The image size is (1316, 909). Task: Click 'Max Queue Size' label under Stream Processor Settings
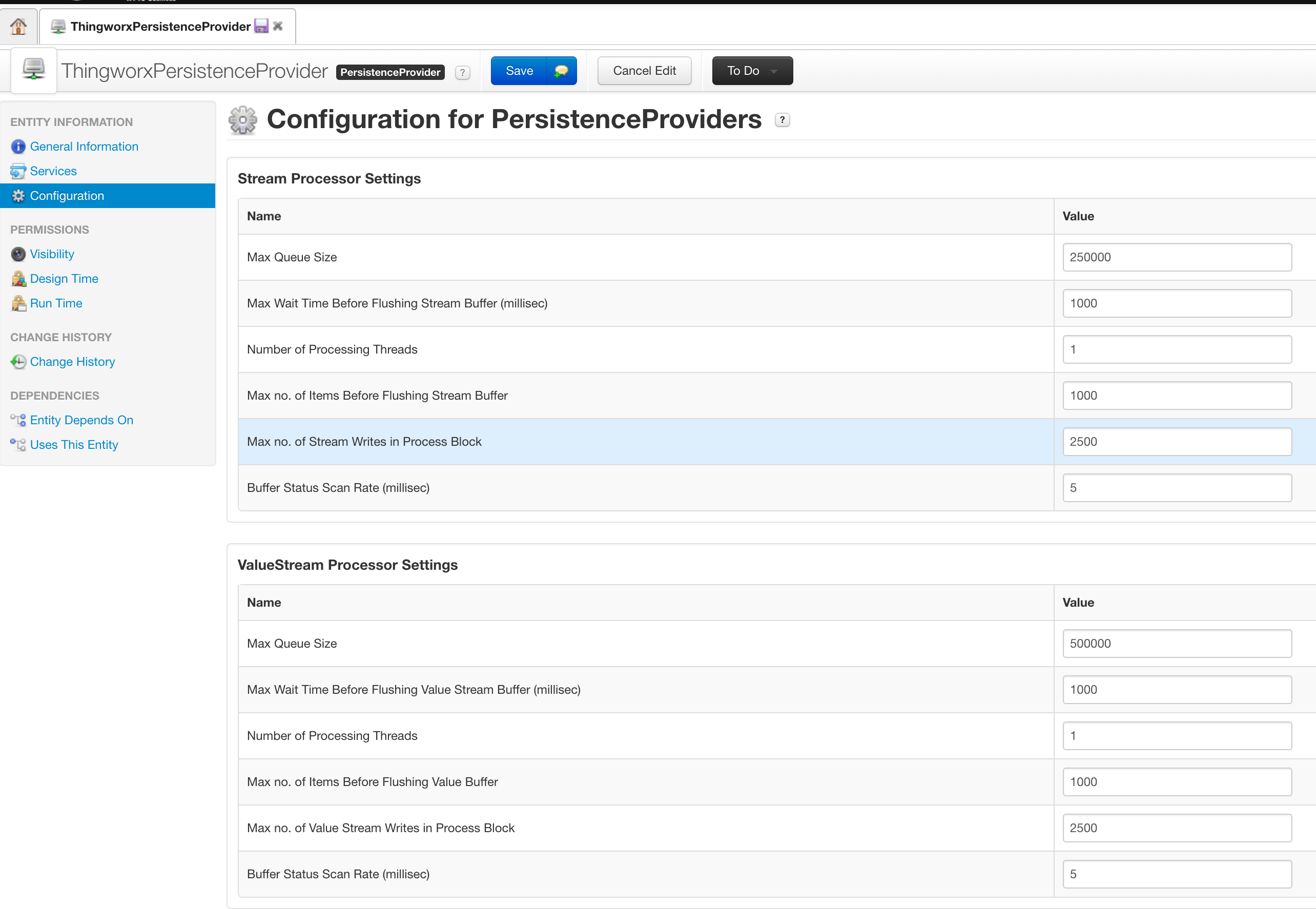pyautogui.click(x=292, y=257)
